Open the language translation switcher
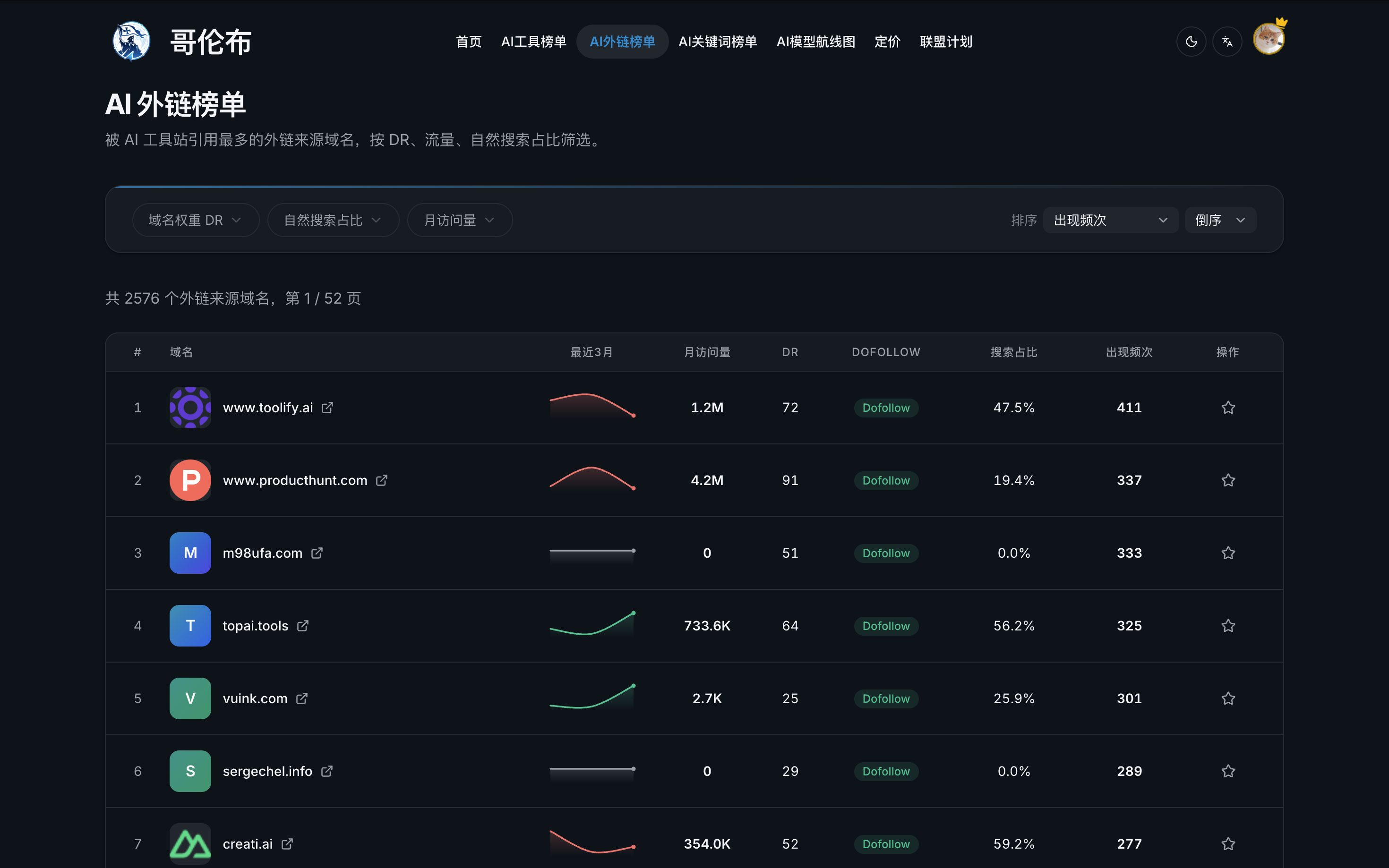The height and width of the screenshot is (868, 1389). 1227,42
